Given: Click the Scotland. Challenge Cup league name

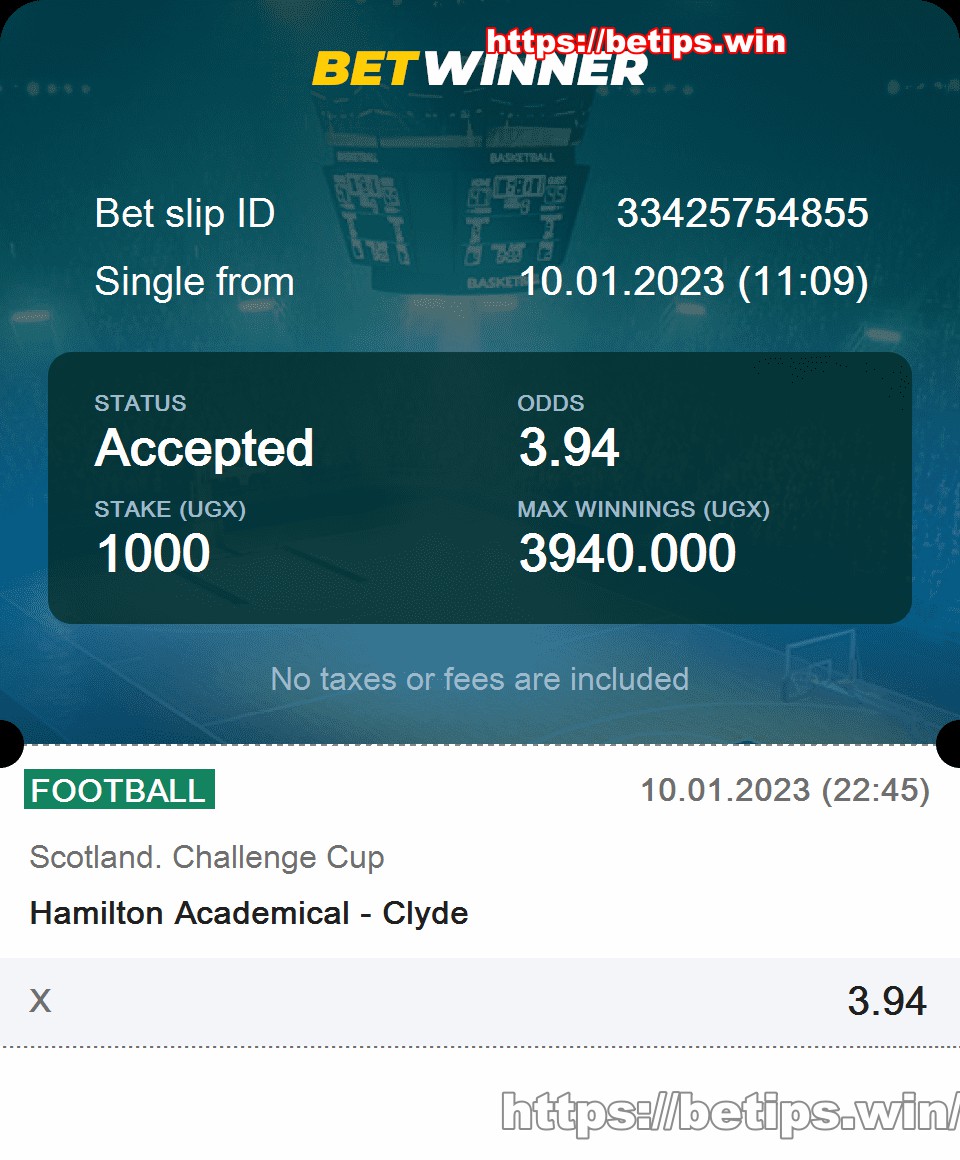Looking at the screenshot, I should 207,857.
